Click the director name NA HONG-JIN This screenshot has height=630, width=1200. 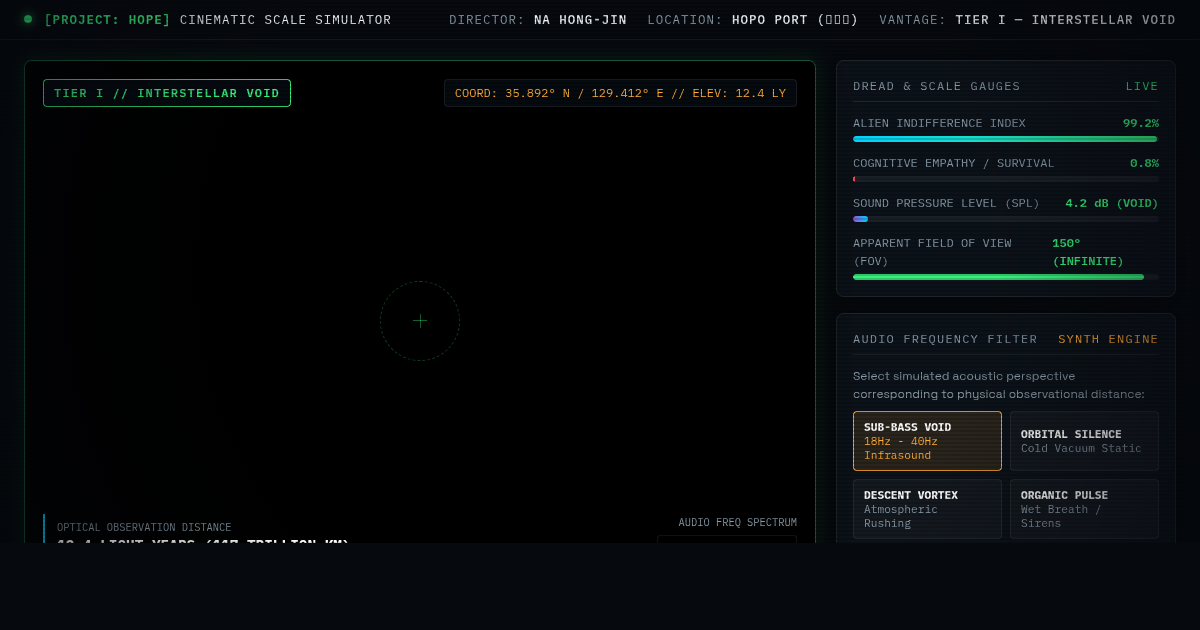coord(580,20)
